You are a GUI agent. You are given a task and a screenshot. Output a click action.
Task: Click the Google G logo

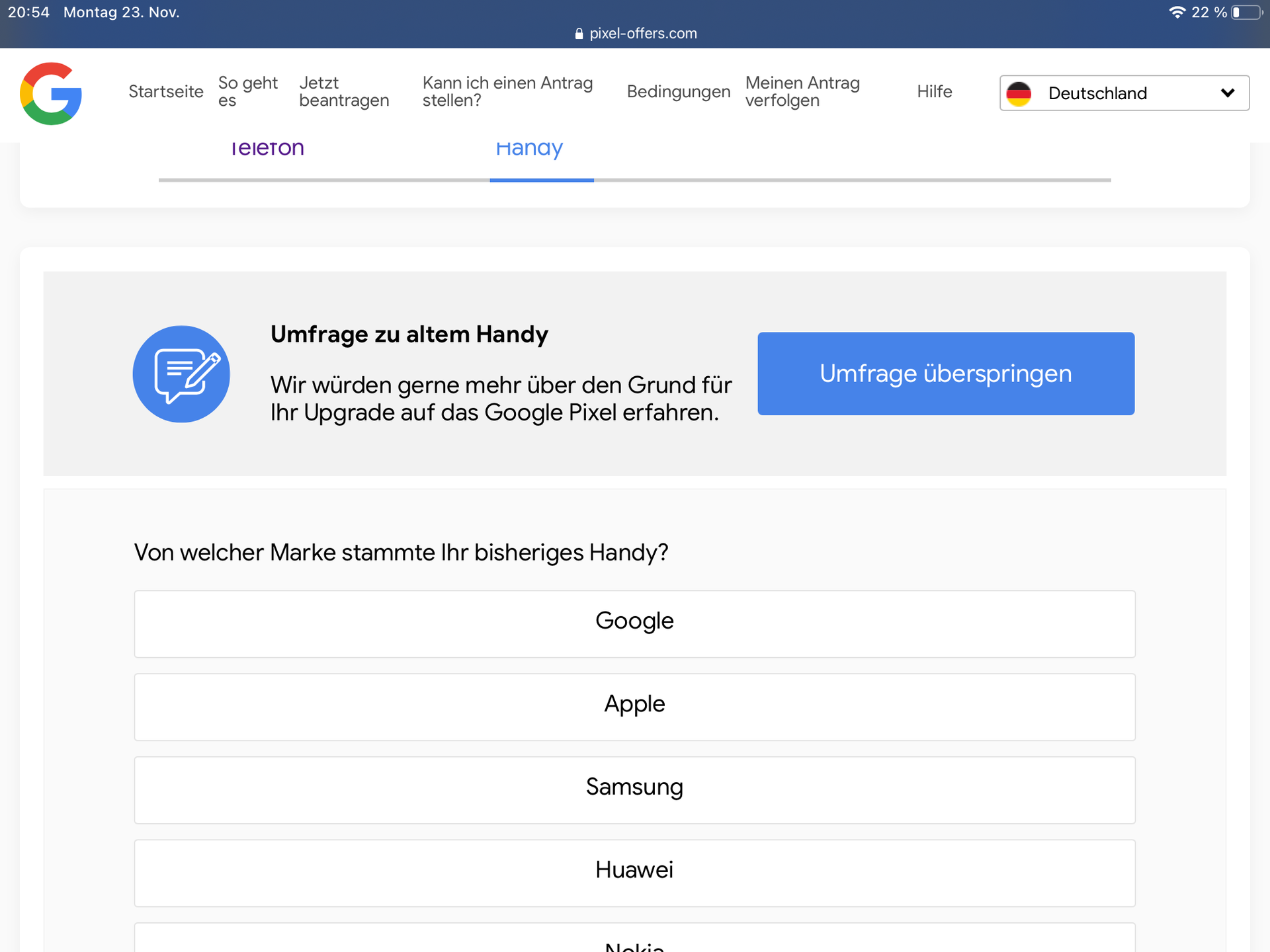(x=51, y=93)
